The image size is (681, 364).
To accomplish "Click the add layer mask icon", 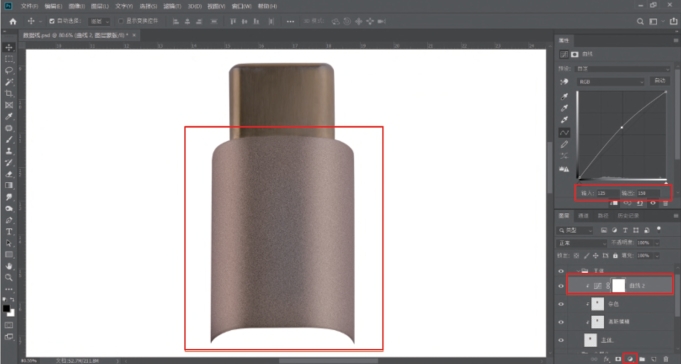I will coord(618,359).
